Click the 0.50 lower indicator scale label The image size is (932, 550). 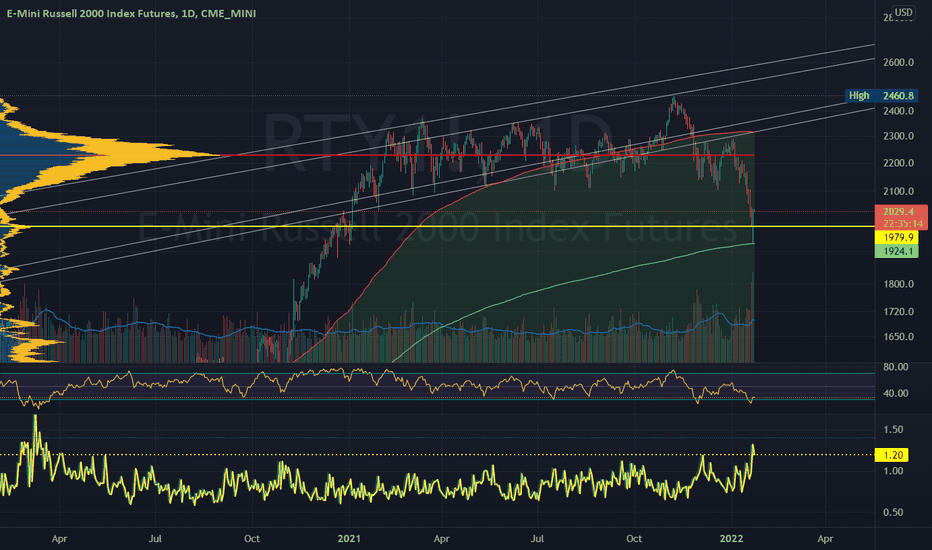click(893, 512)
